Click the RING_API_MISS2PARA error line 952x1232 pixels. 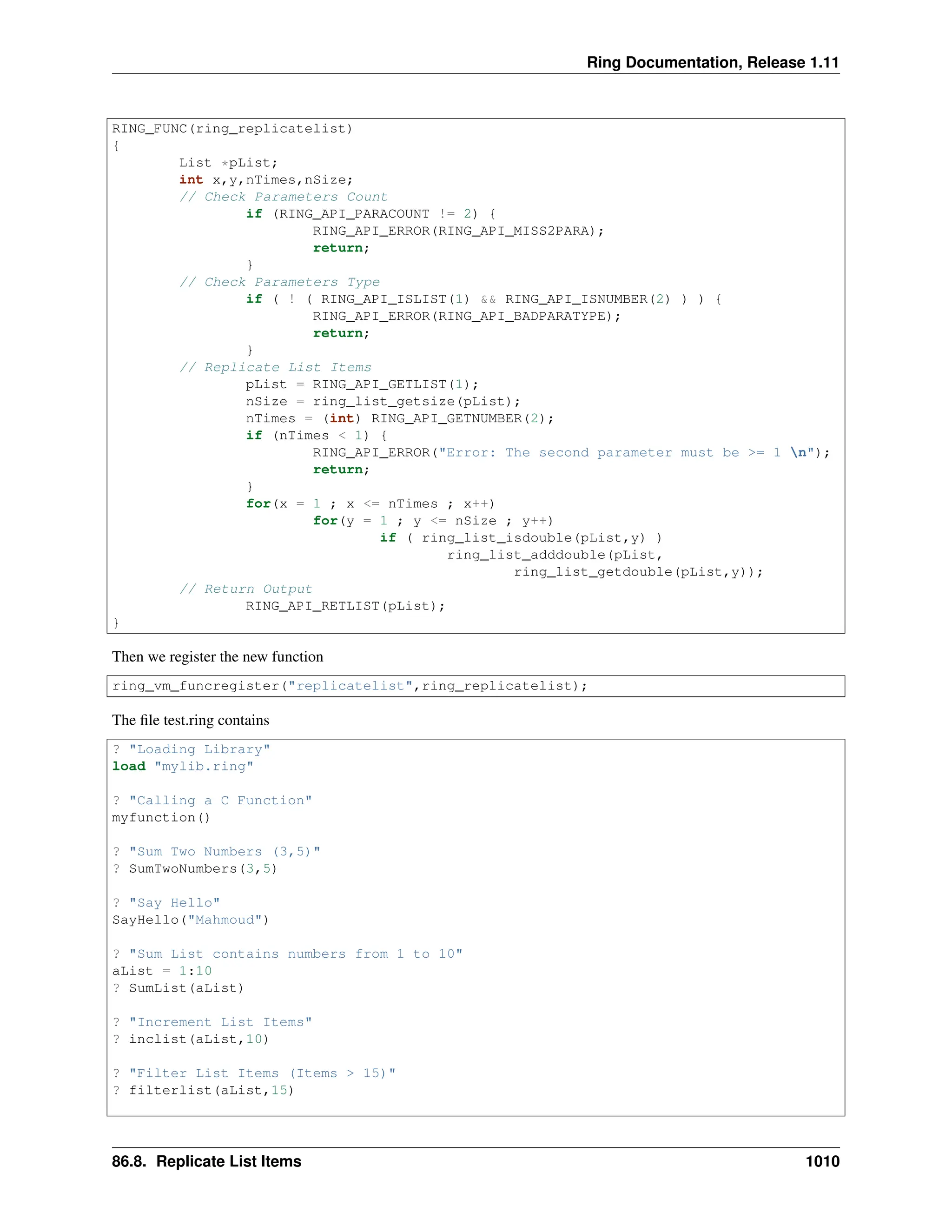(x=458, y=231)
